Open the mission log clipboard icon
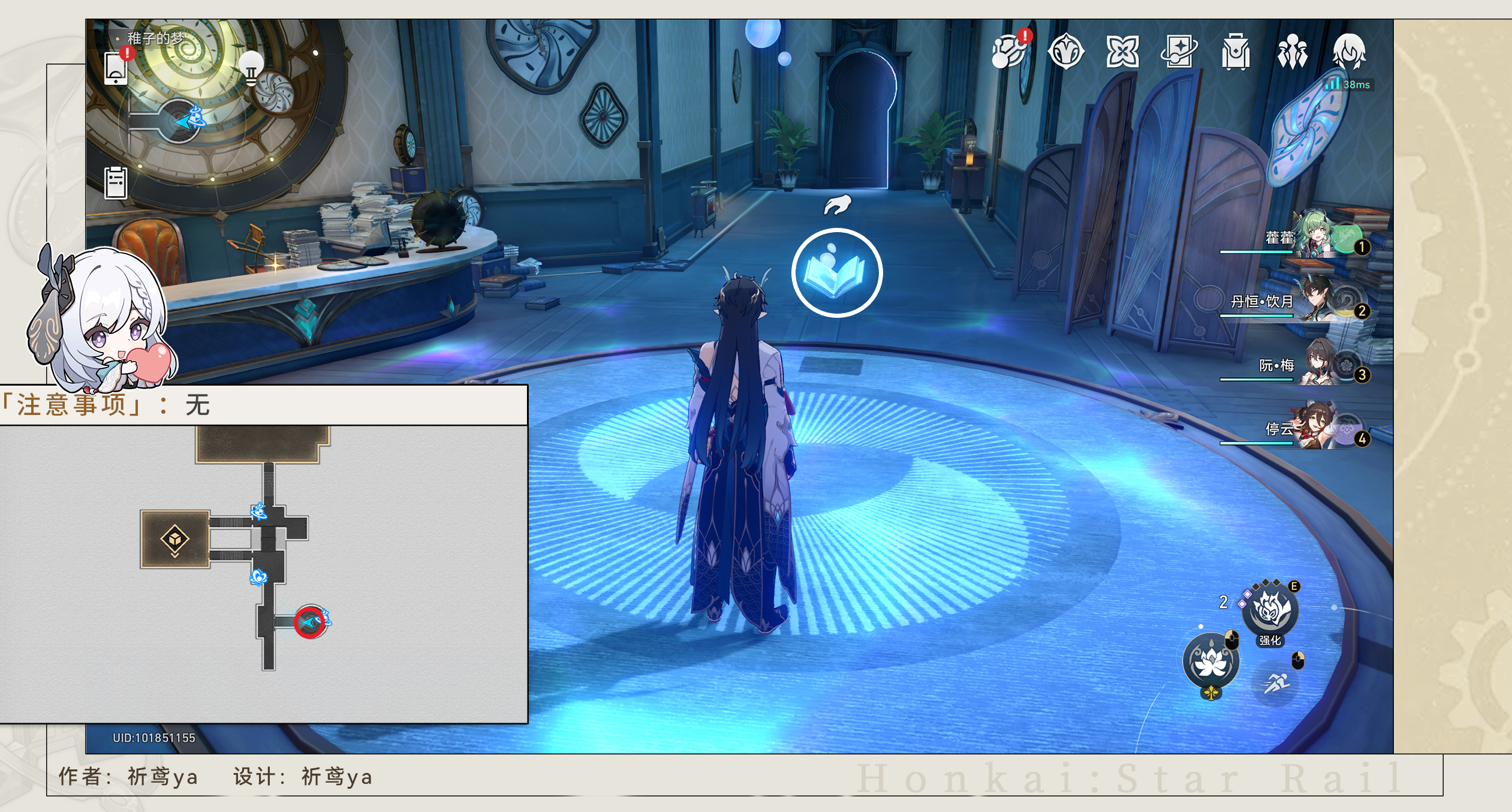 point(116,182)
